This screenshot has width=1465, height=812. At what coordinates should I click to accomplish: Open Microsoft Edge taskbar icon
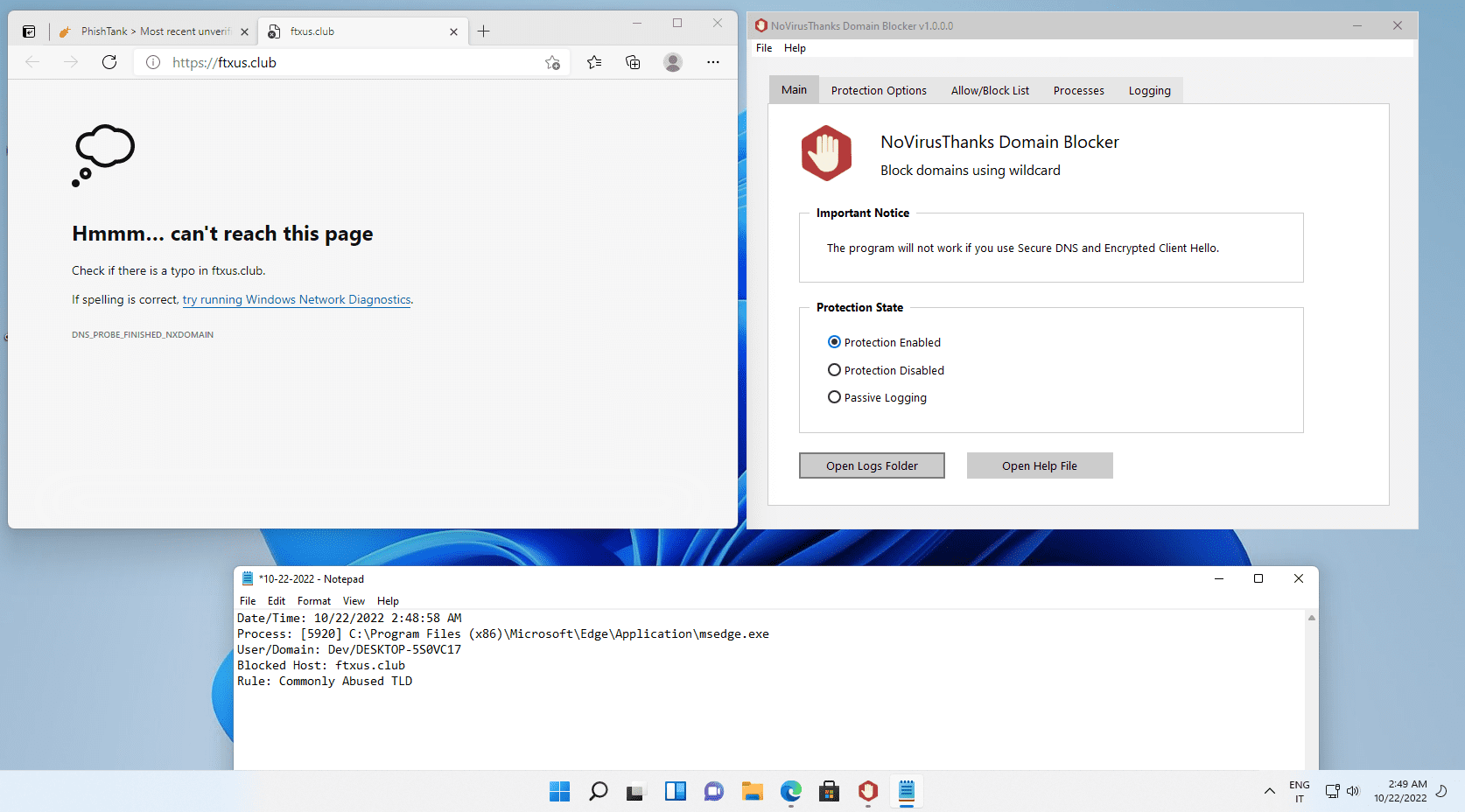coord(791,792)
